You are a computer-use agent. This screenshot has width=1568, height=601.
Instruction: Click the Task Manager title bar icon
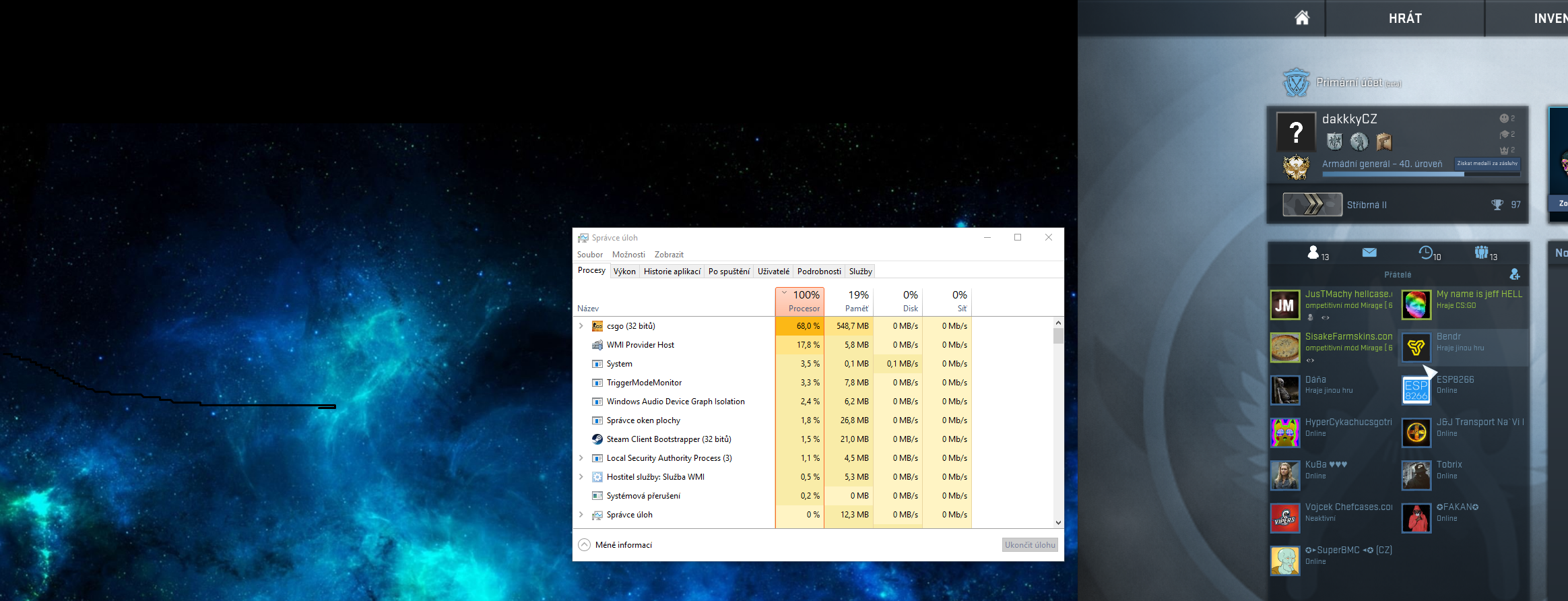(x=583, y=238)
